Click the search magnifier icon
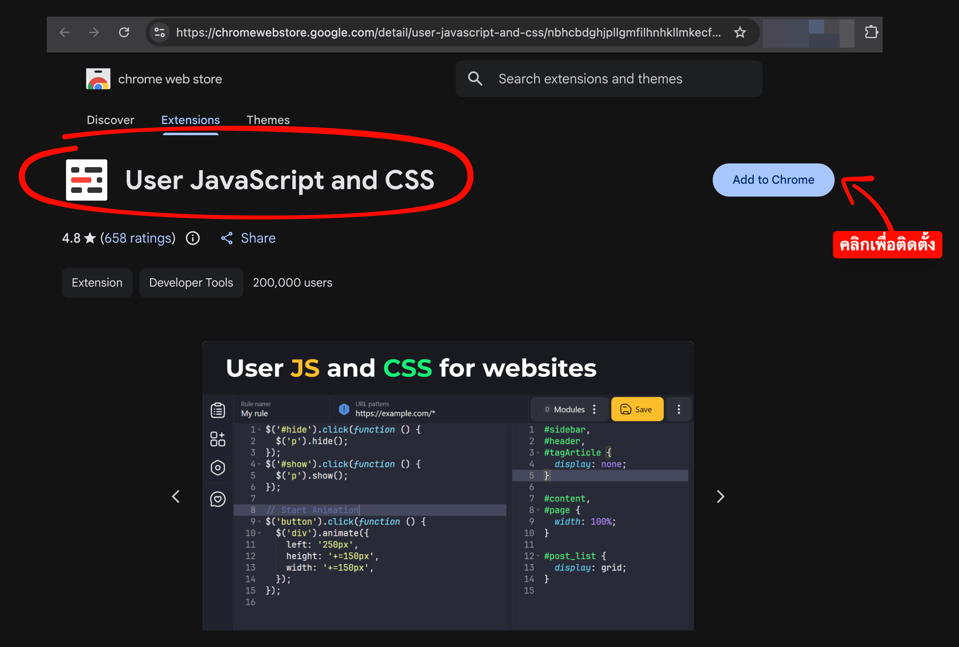 [x=475, y=78]
